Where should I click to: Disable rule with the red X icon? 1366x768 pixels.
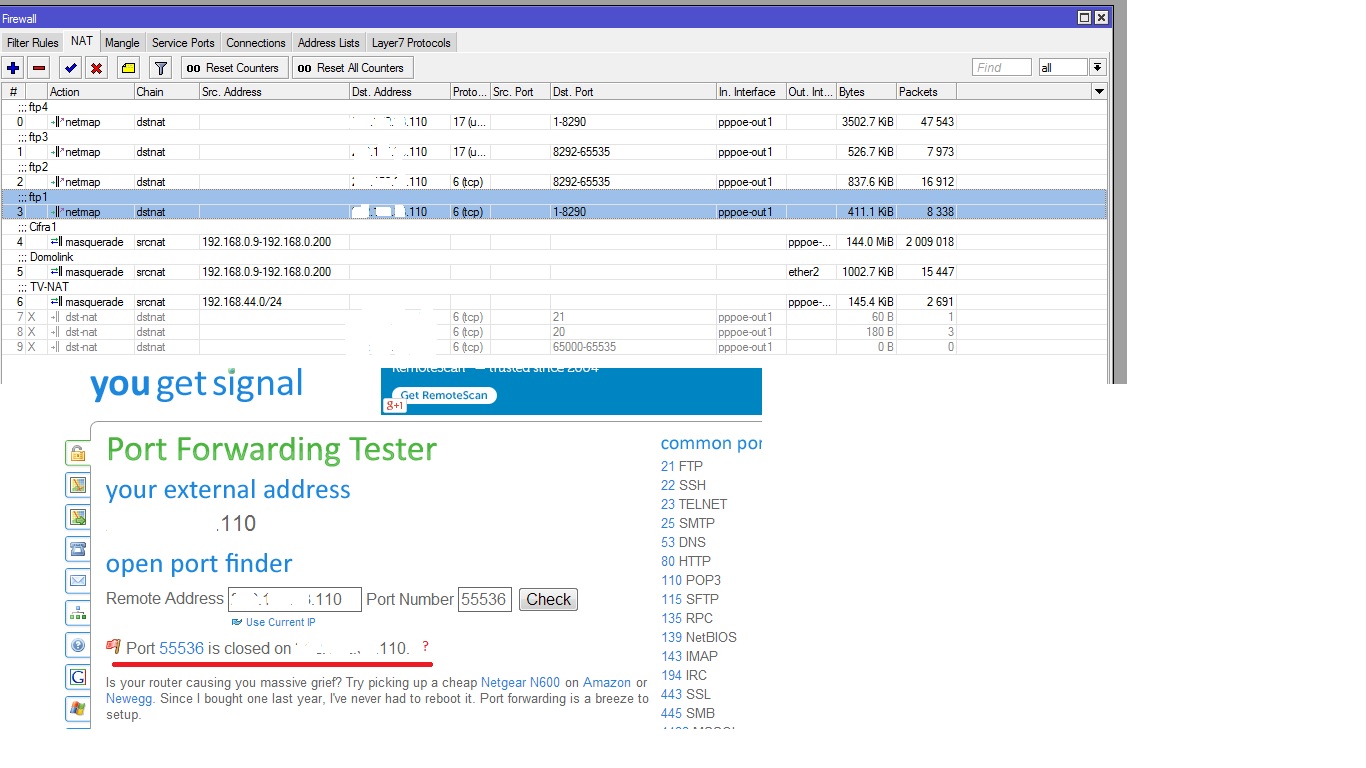(97, 68)
